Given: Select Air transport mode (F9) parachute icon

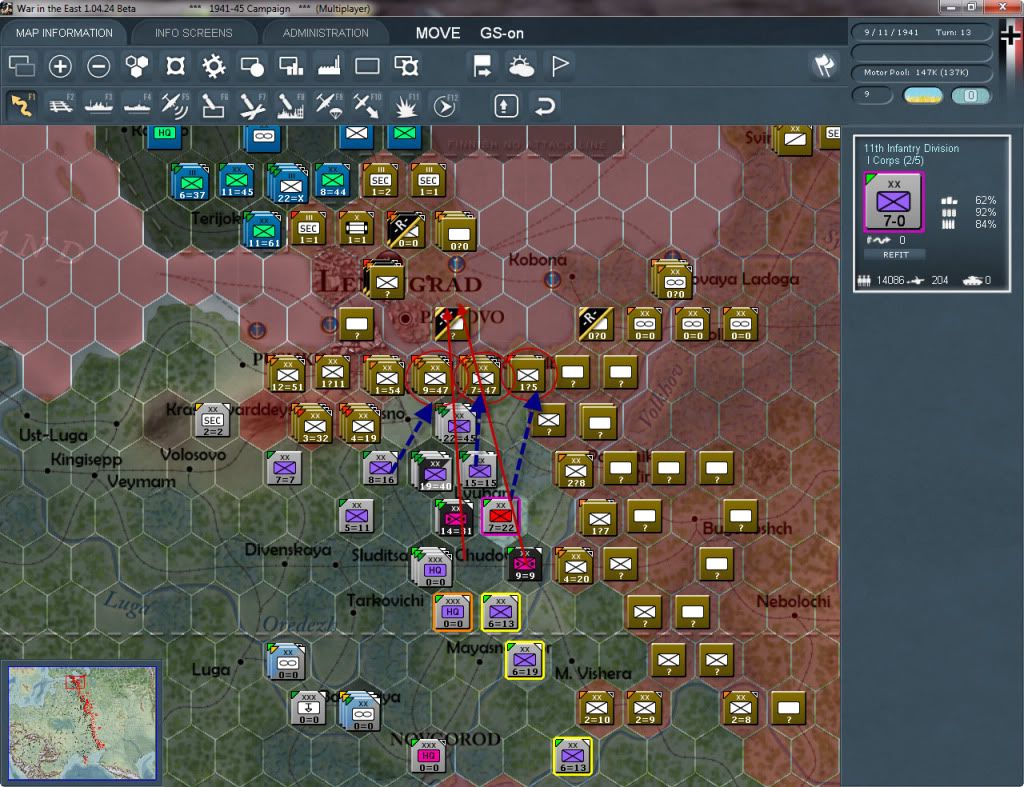Looking at the screenshot, I should pos(329,105).
